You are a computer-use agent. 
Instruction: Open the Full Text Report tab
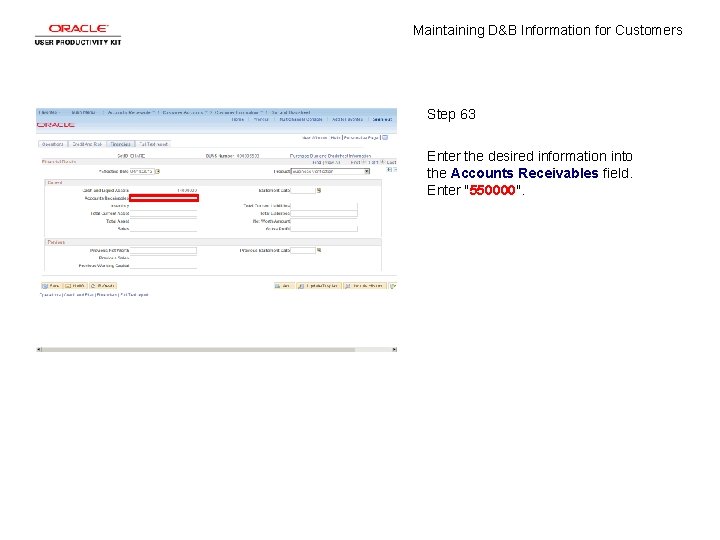click(x=153, y=144)
